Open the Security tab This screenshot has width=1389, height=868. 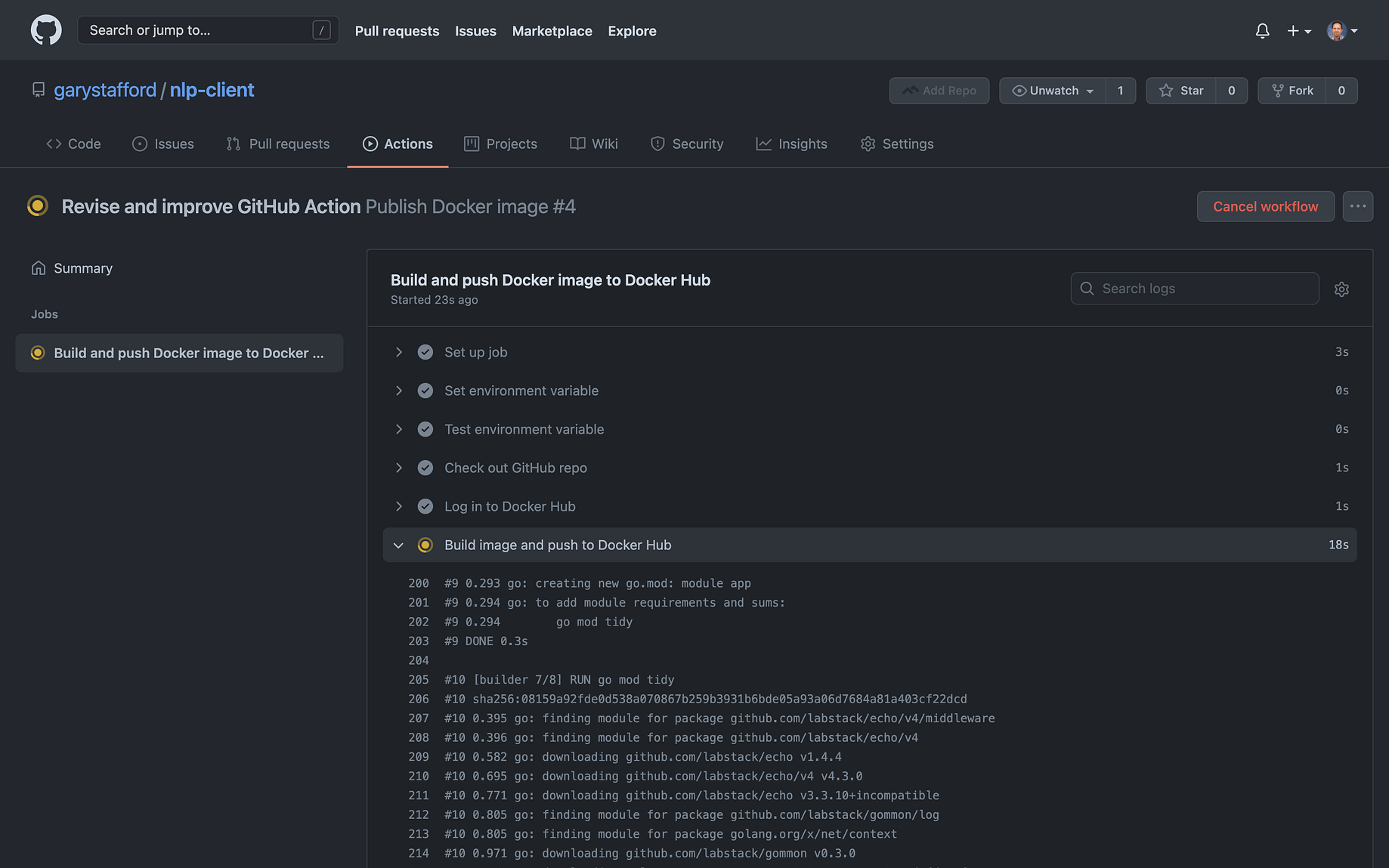pos(686,144)
